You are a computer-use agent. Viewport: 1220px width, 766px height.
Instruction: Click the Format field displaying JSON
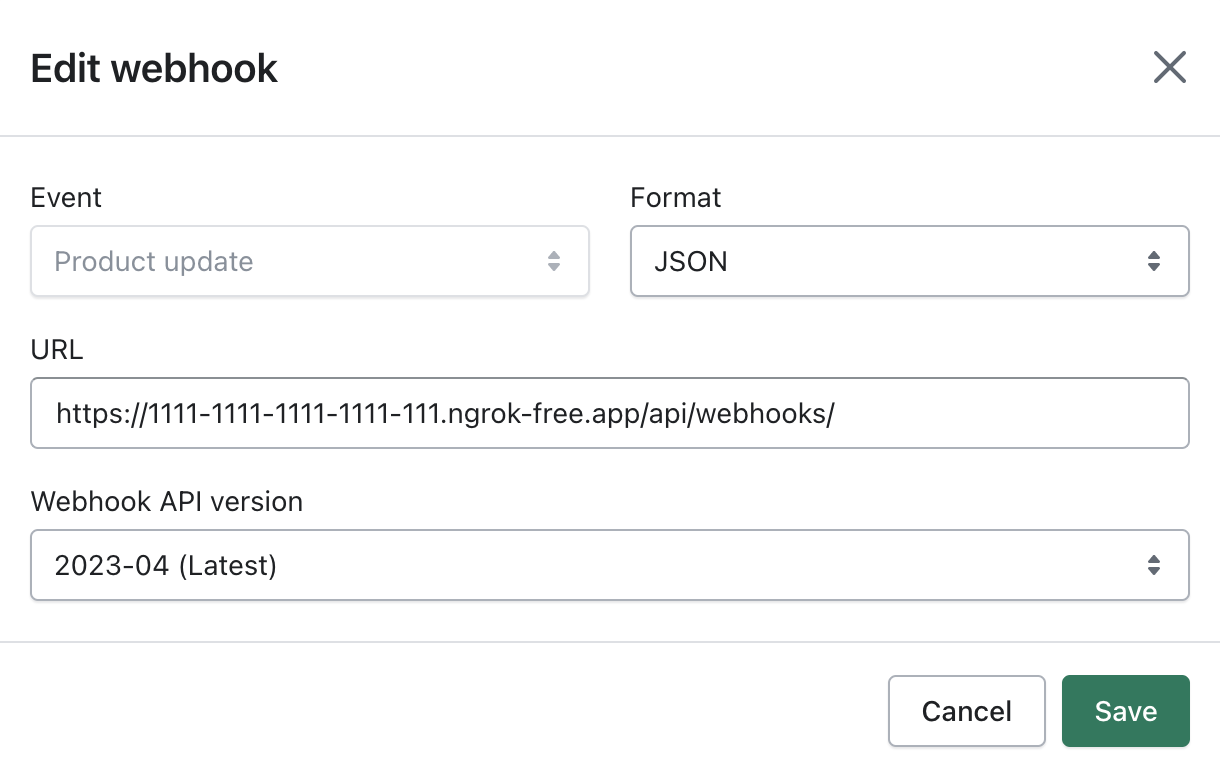pos(910,261)
